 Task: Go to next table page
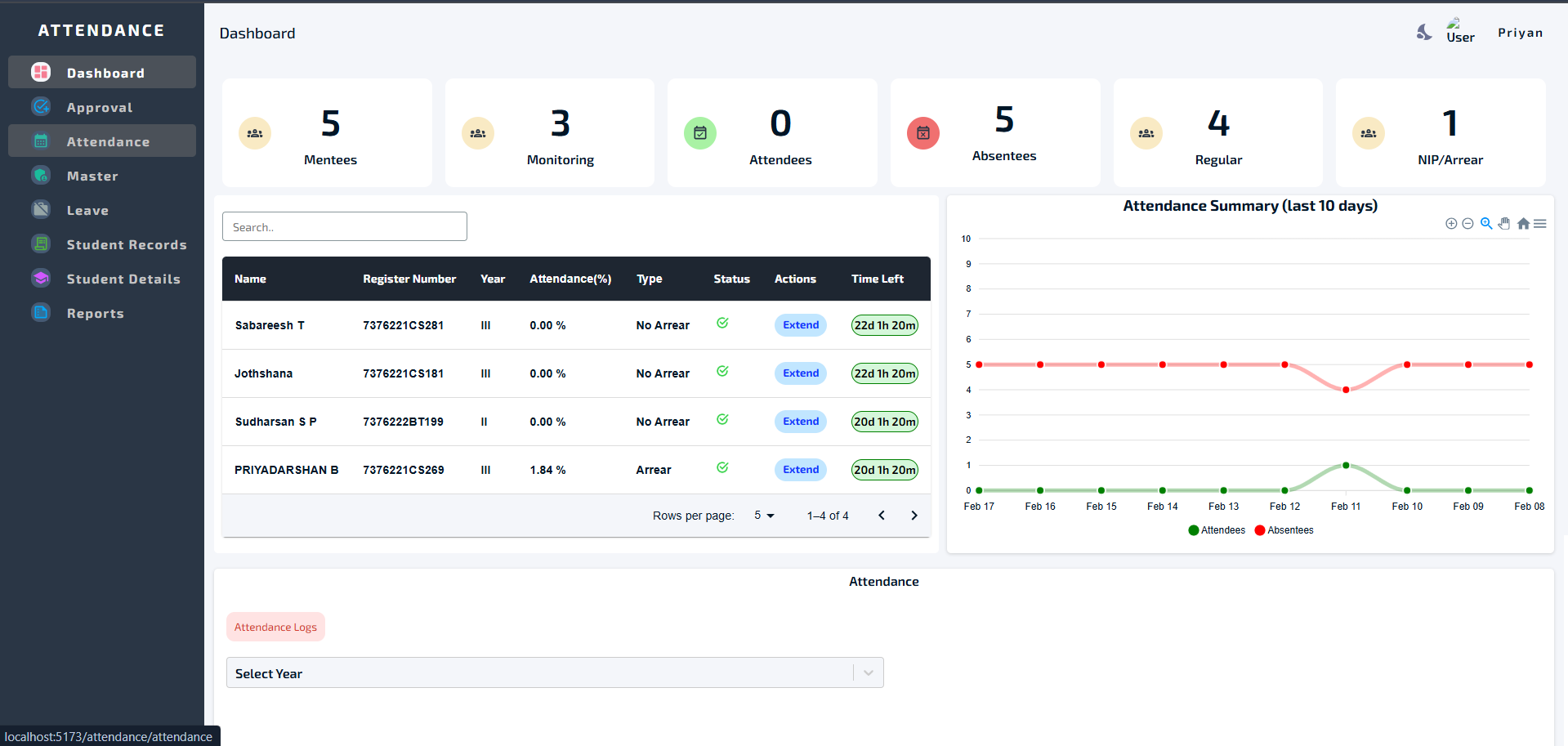(914, 516)
